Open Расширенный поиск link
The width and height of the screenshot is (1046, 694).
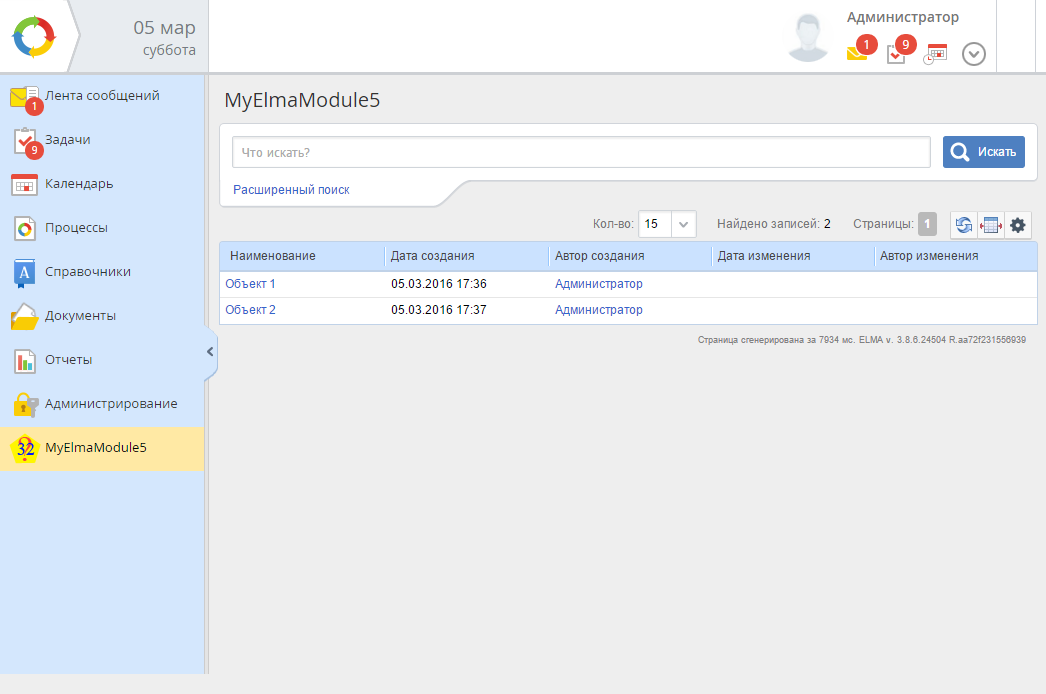coord(291,190)
